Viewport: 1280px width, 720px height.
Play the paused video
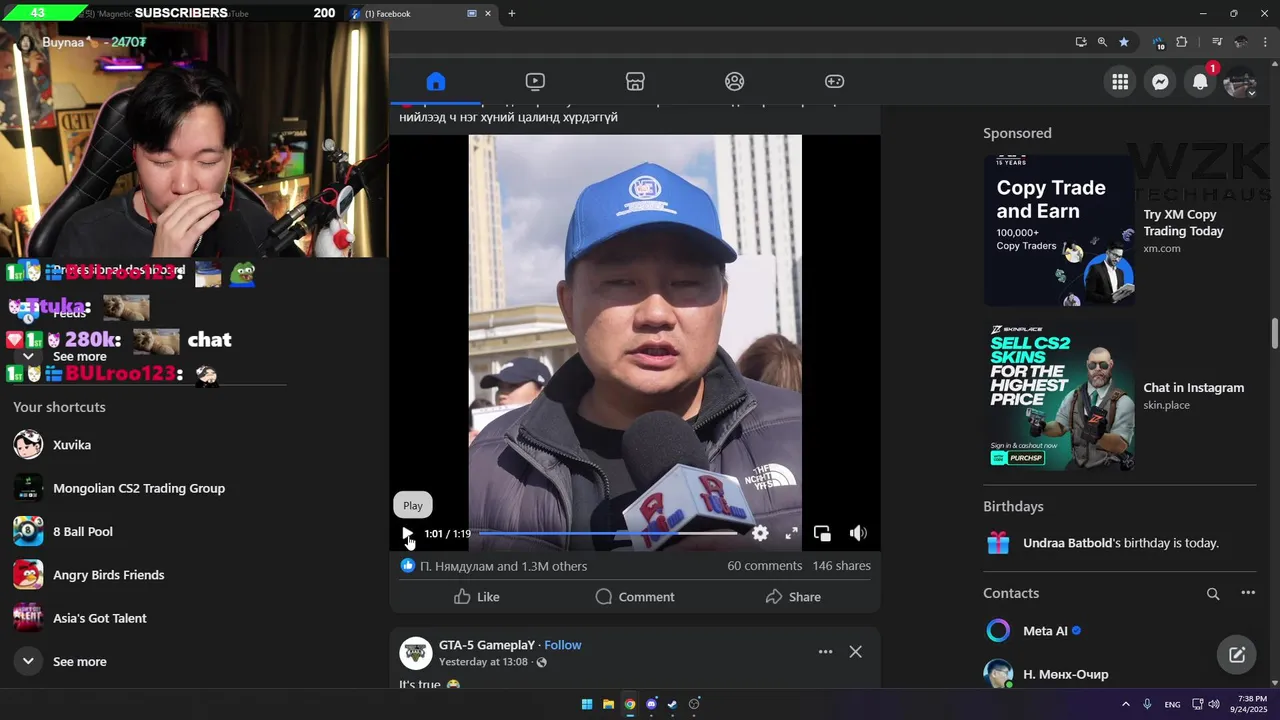coord(407,534)
